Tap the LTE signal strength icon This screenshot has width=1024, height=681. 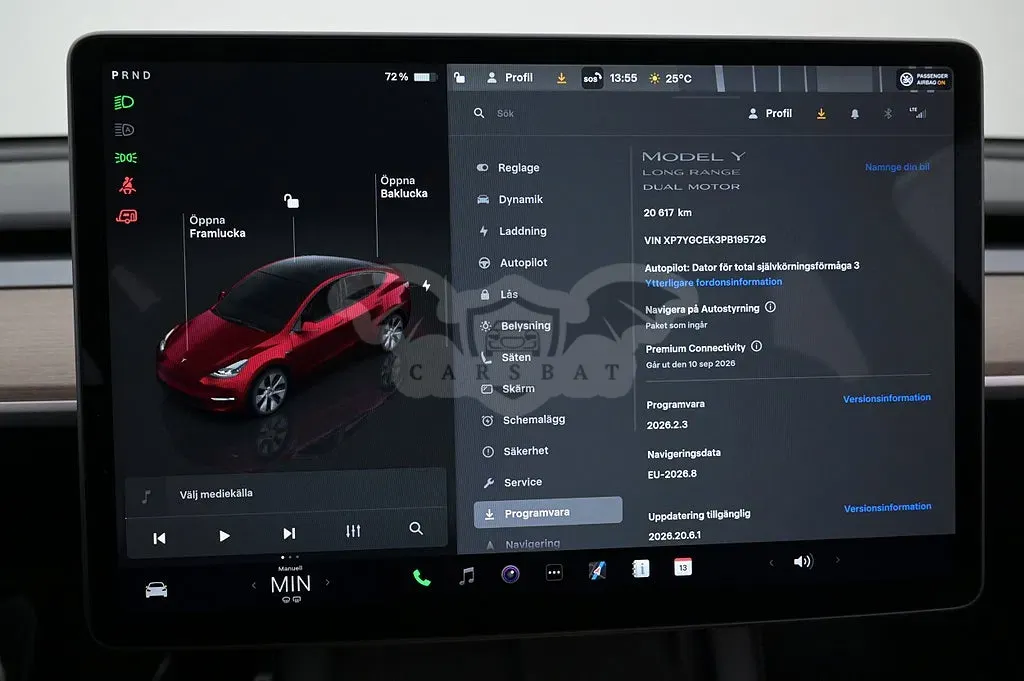pos(918,113)
